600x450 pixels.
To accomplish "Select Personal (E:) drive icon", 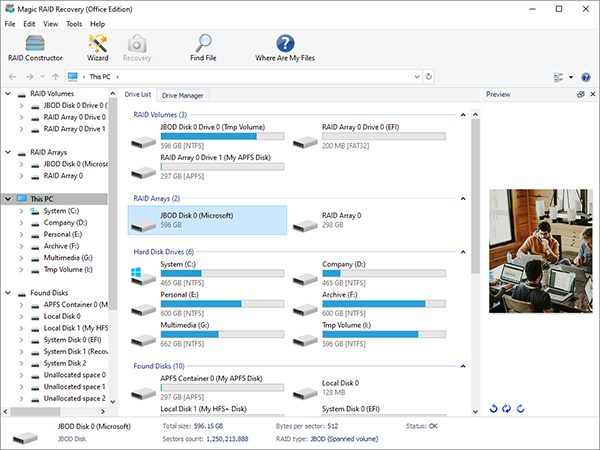I will pyautogui.click(x=143, y=310).
